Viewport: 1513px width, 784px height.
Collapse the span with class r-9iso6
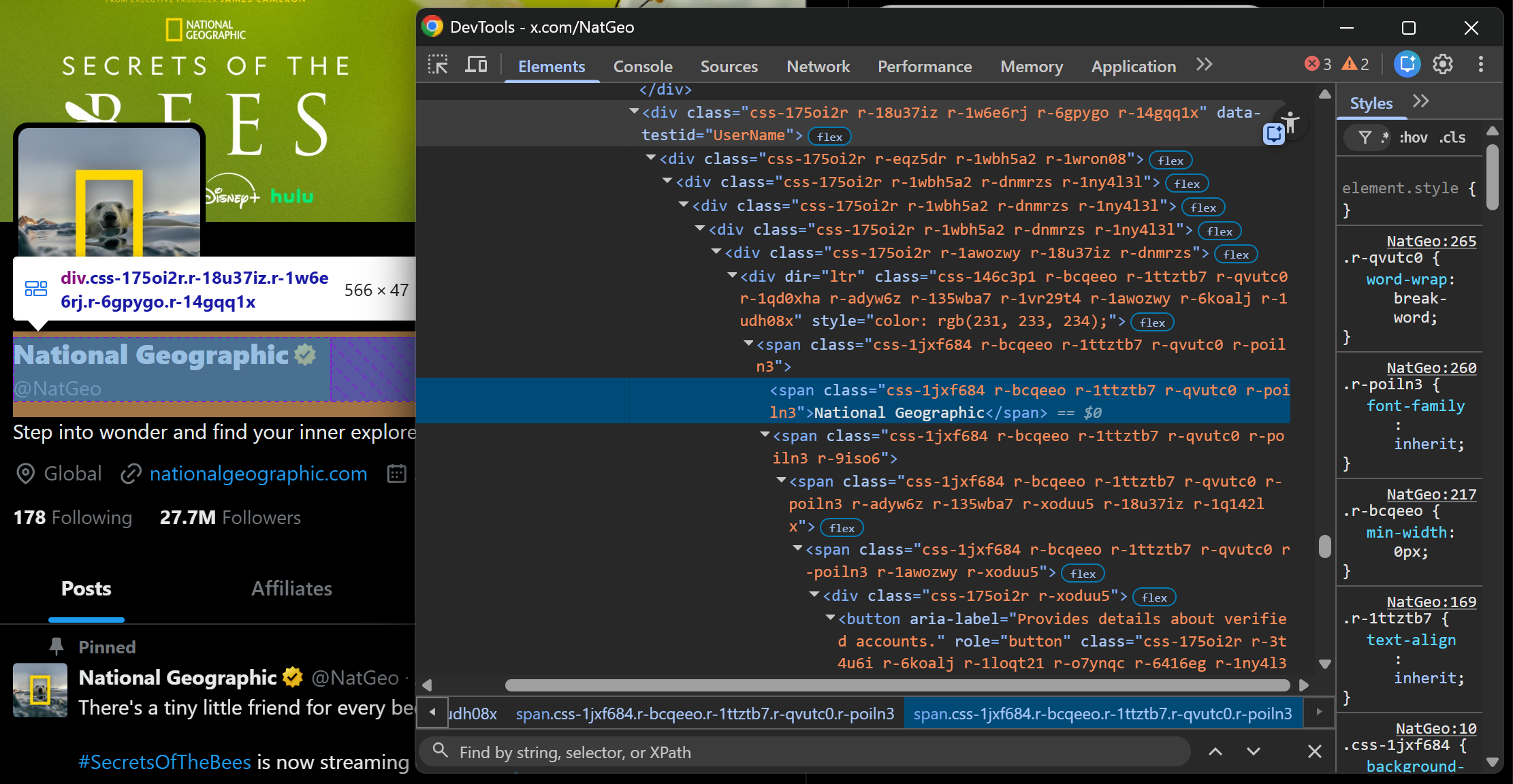click(x=765, y=435)
